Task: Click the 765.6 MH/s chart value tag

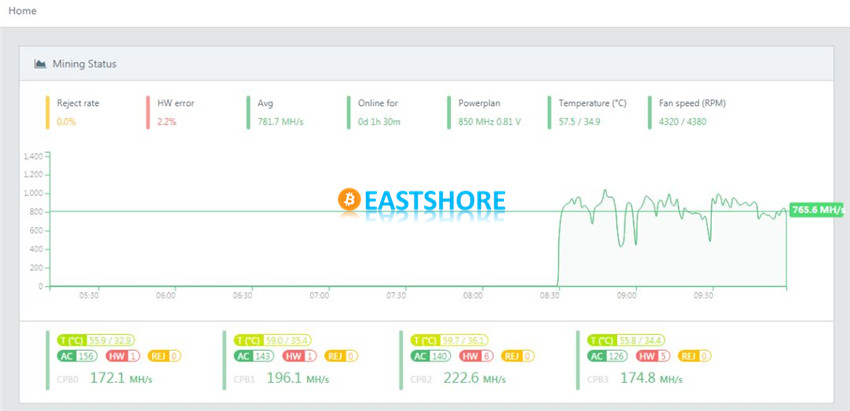Action: click(818, 210)
